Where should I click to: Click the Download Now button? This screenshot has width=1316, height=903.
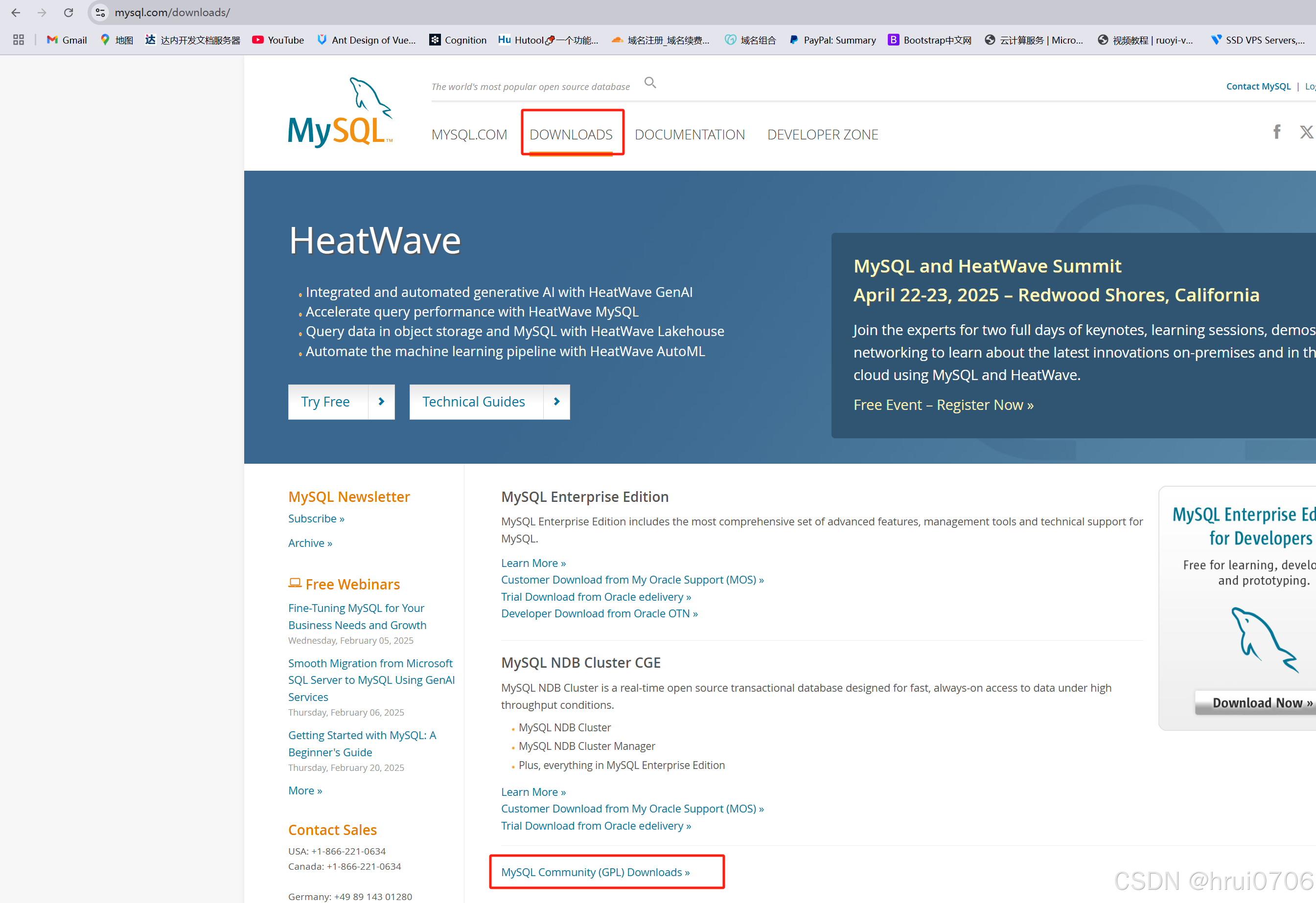coord(1255,702)
